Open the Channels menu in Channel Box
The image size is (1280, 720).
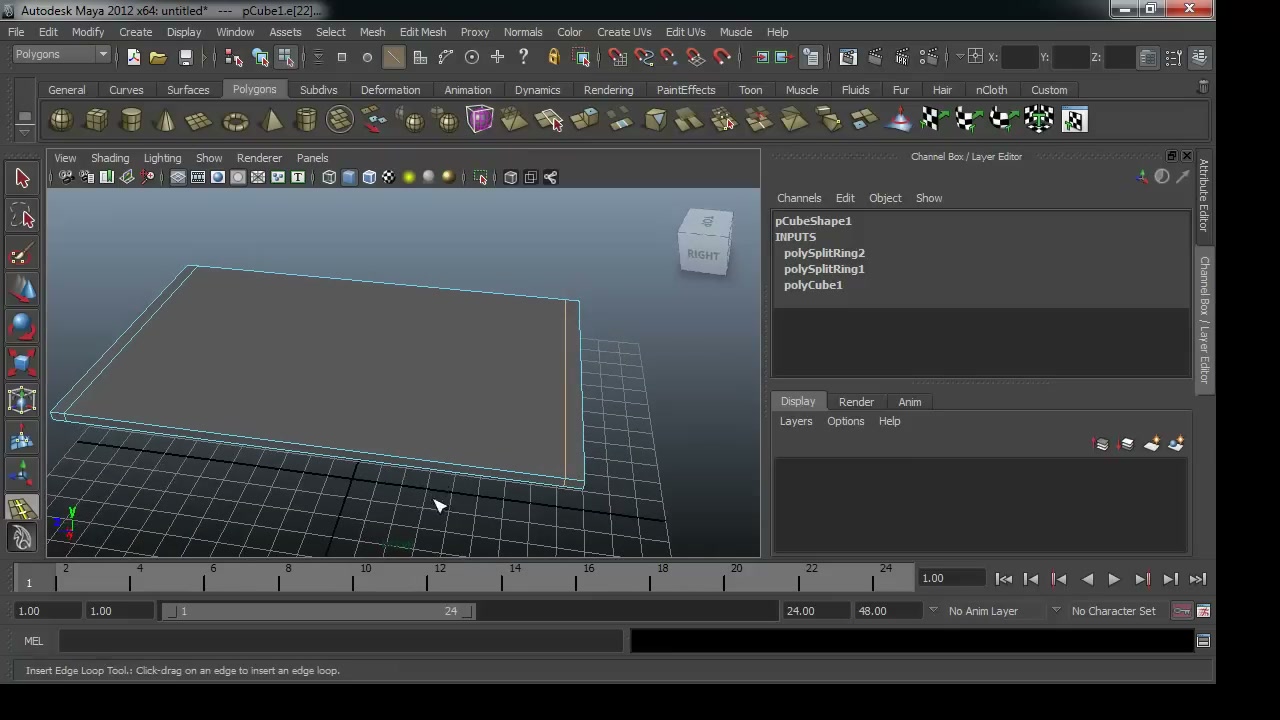pos(799,198)
